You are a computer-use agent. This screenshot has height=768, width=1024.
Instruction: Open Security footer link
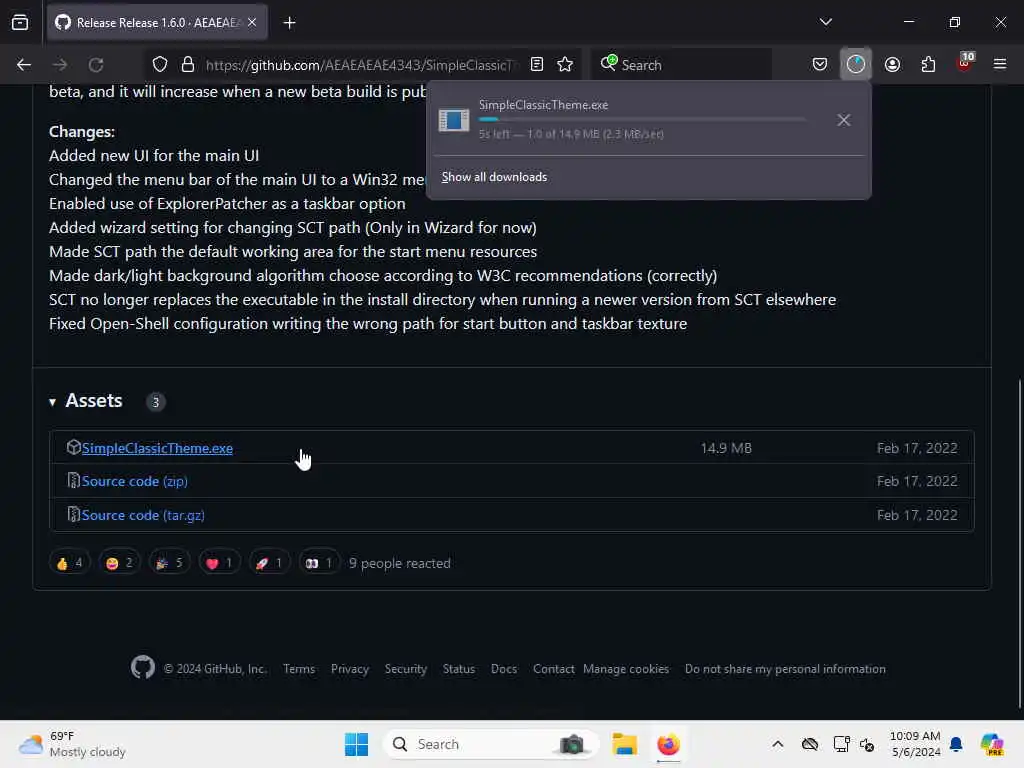click(x=406, y=669)
